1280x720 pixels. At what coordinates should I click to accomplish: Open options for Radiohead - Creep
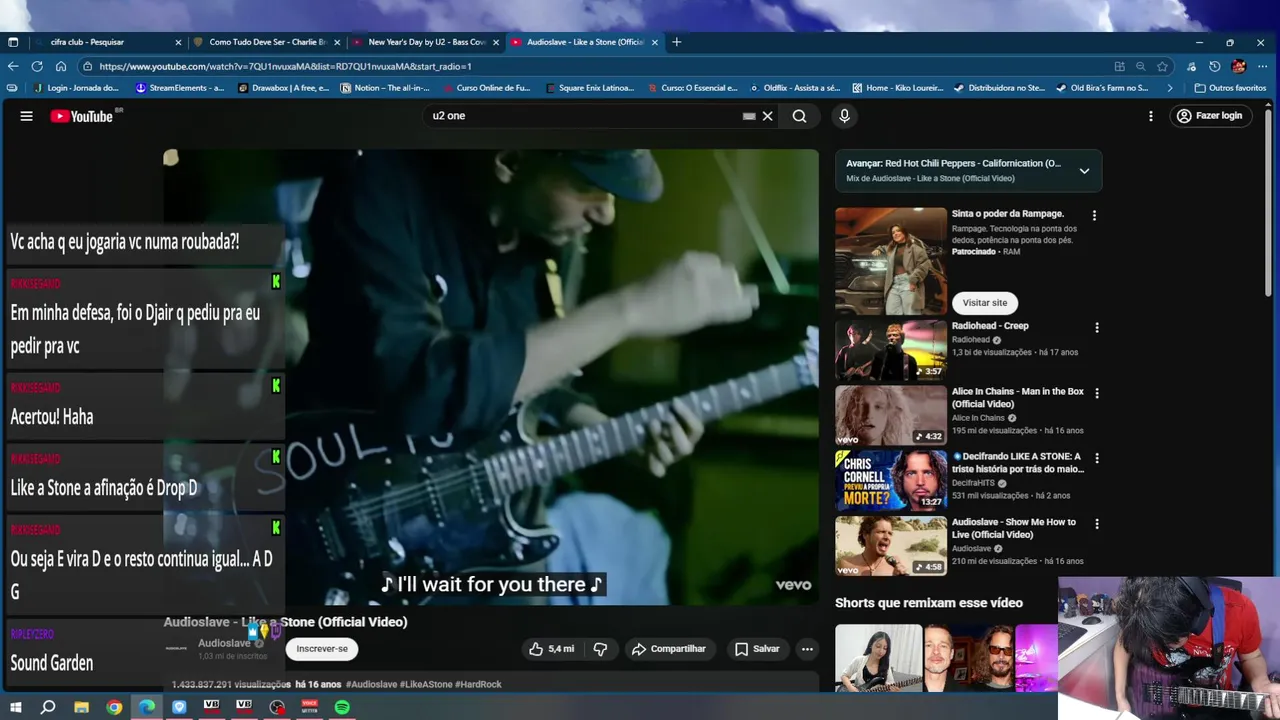1097,327
